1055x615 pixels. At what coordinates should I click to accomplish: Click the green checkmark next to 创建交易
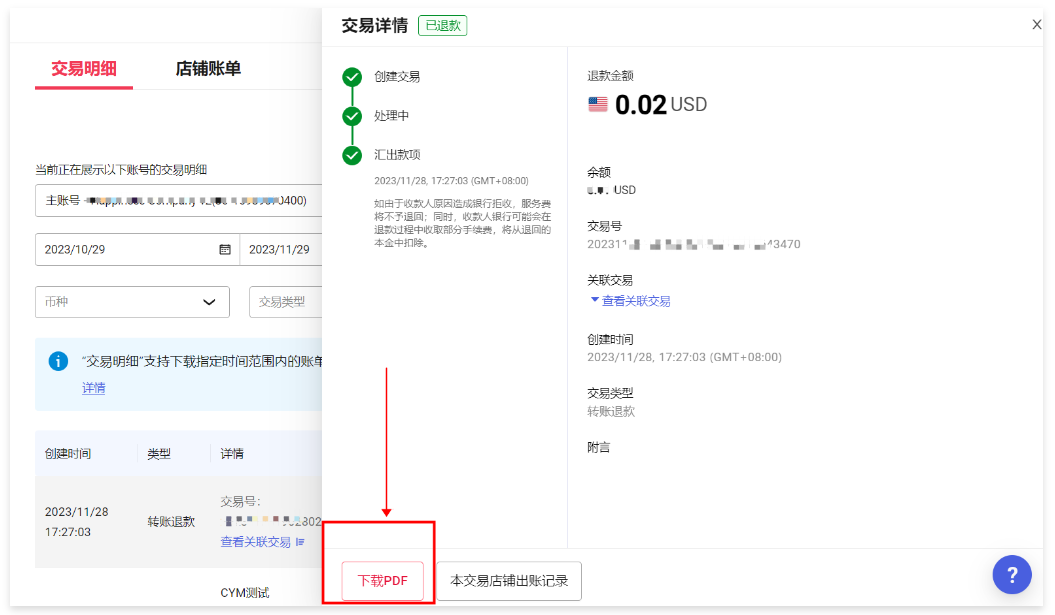pyautogui.click(x=351, y=75)
